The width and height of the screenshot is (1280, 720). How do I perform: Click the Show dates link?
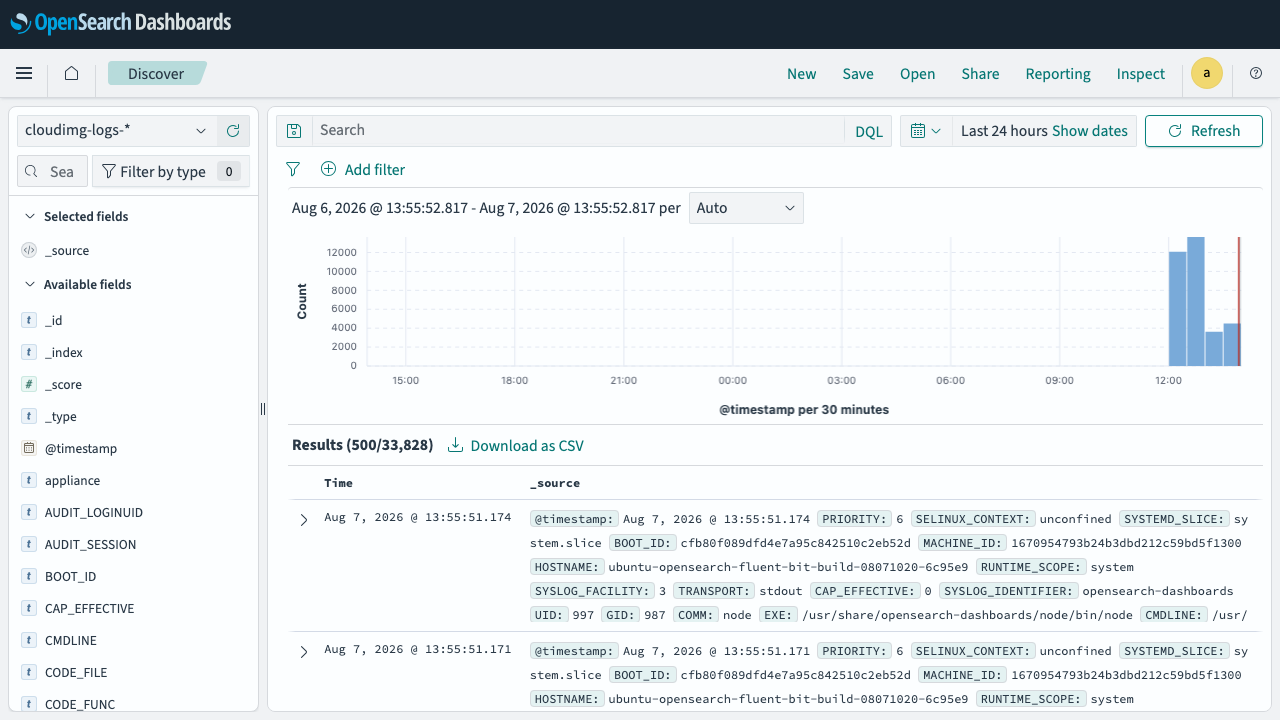[1090, 131]
